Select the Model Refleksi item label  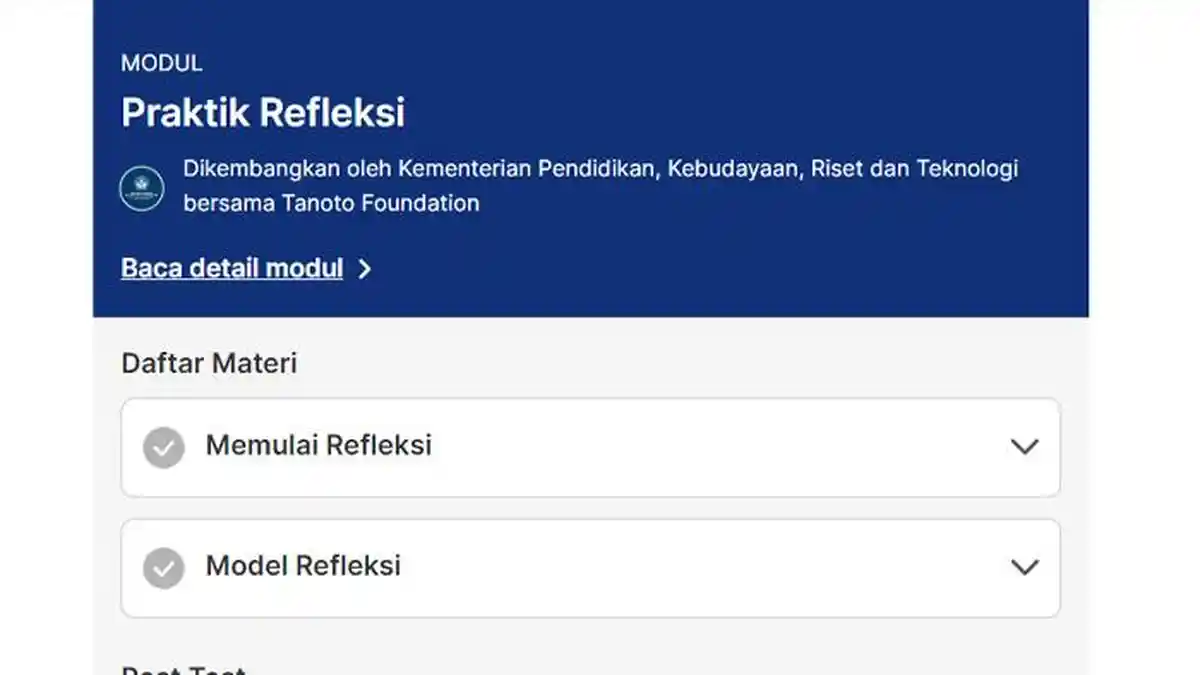click(x=303, y=566)
